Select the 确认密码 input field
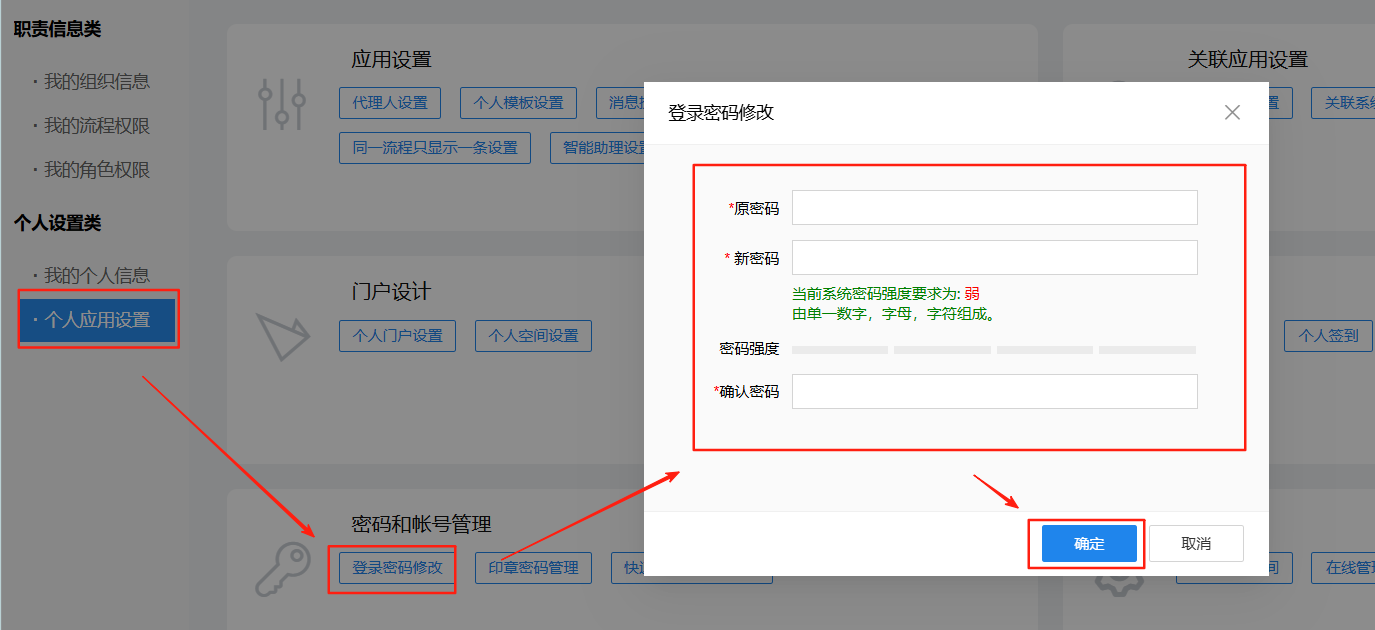1375x630 pixels. coord(994,392)
